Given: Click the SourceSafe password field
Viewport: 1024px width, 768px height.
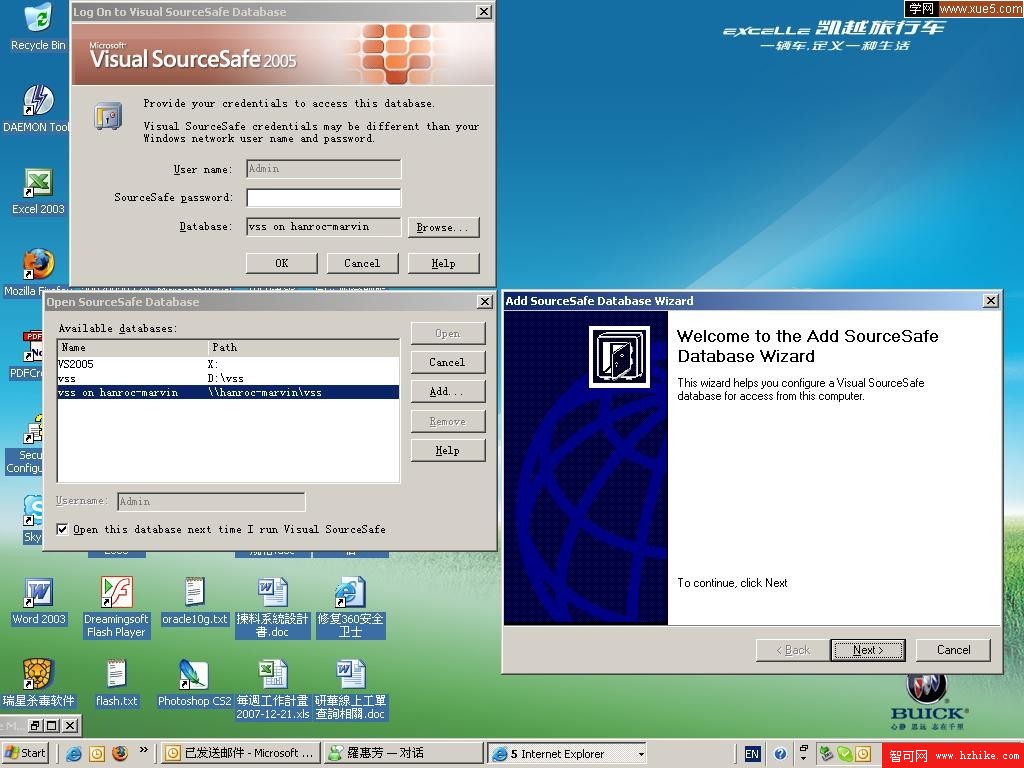Looking at the screenshot, I should point(324,197).
